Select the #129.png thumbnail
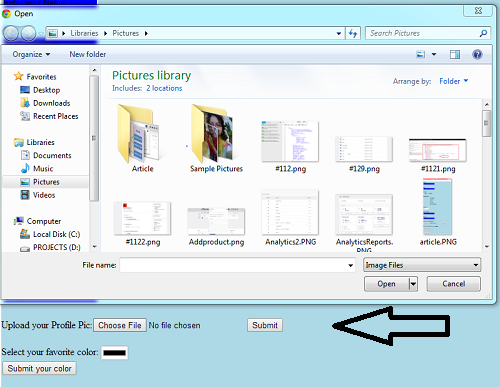 [364, 149]
